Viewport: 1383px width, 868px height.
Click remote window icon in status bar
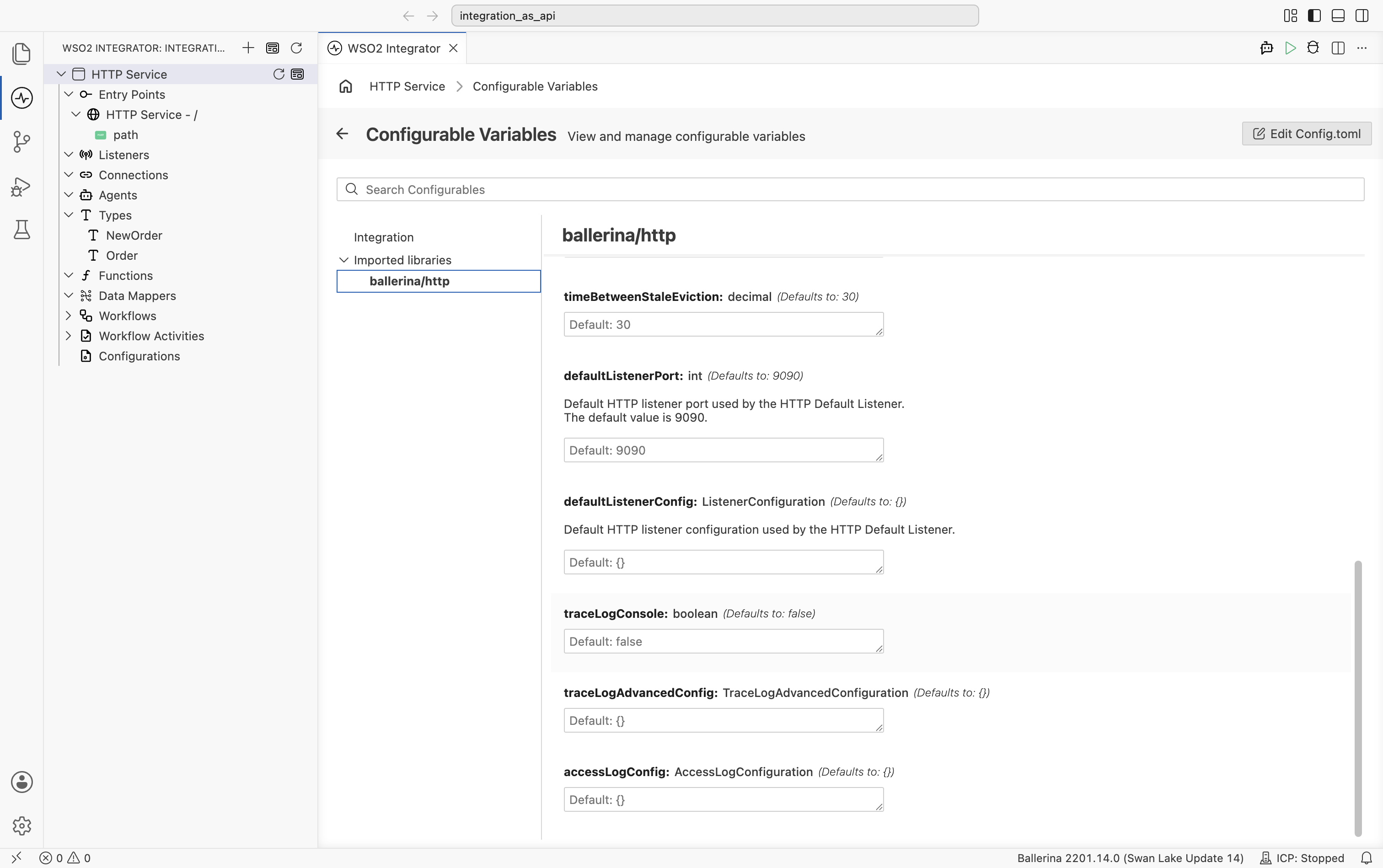click(x=16, y=857)
